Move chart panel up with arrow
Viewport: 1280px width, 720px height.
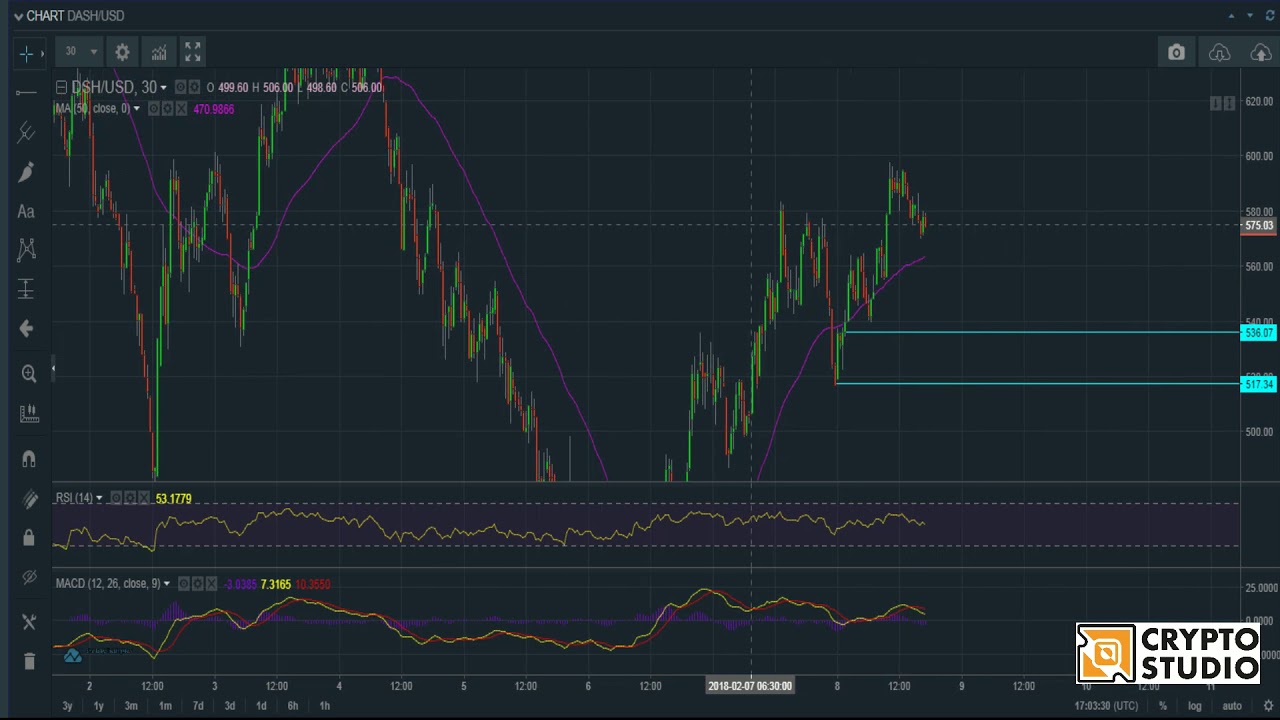1231,15
